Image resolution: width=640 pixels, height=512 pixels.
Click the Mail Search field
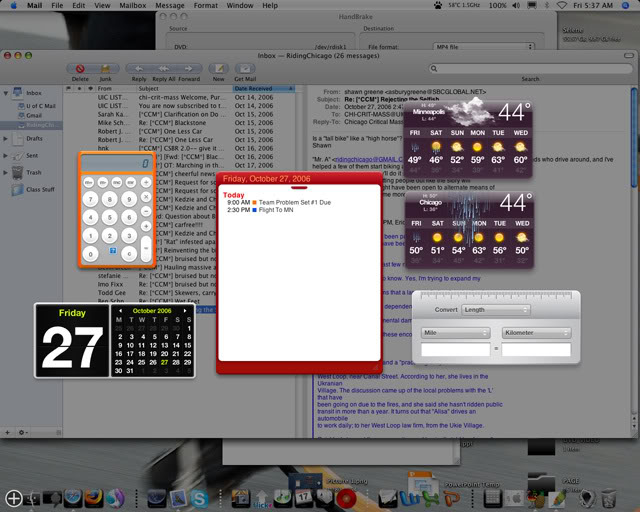530,69
